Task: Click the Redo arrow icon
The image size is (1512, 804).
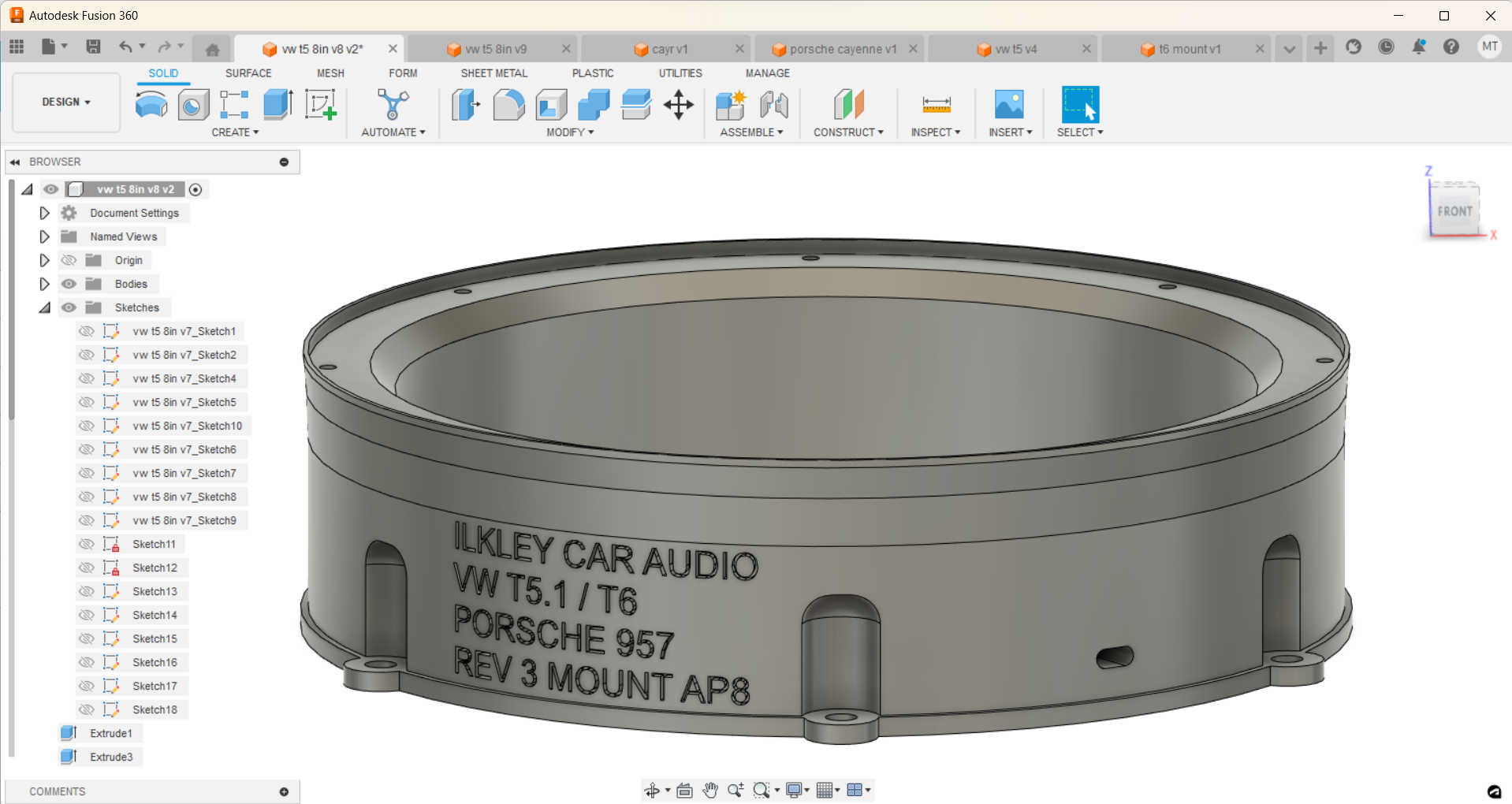Action: [164, 47]
